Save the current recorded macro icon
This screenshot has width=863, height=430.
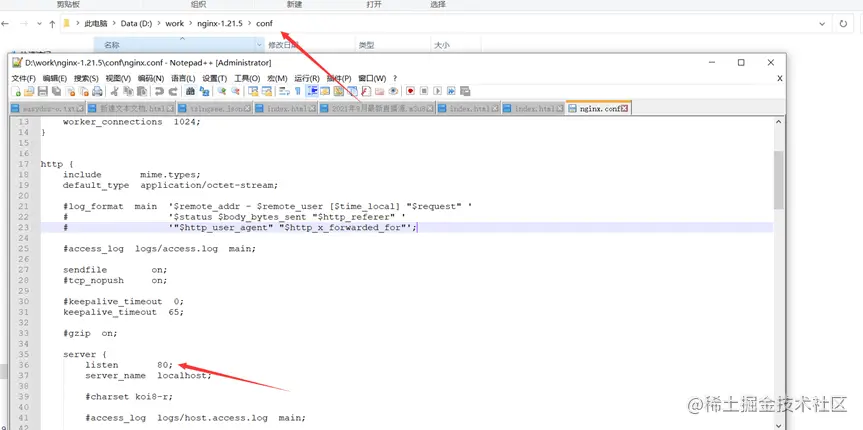pos(465,91)
